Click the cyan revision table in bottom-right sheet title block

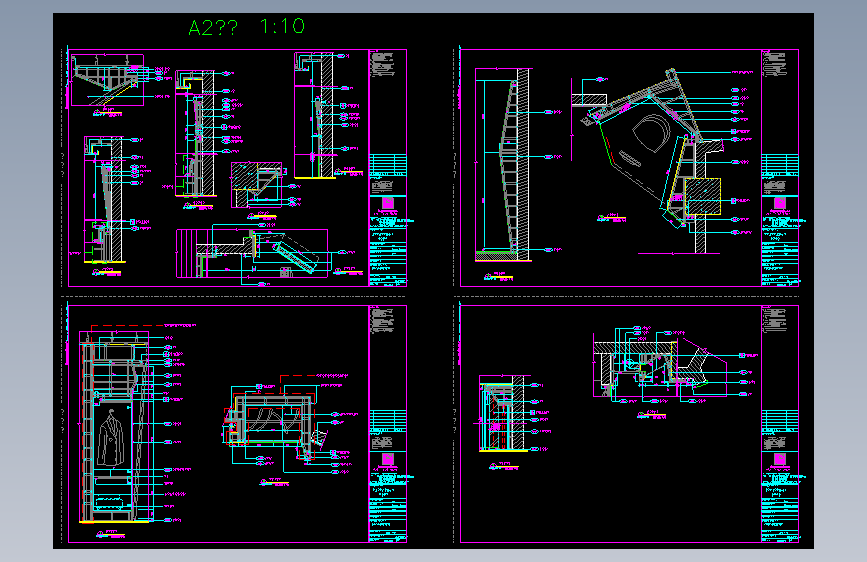(x=780, y=420)
